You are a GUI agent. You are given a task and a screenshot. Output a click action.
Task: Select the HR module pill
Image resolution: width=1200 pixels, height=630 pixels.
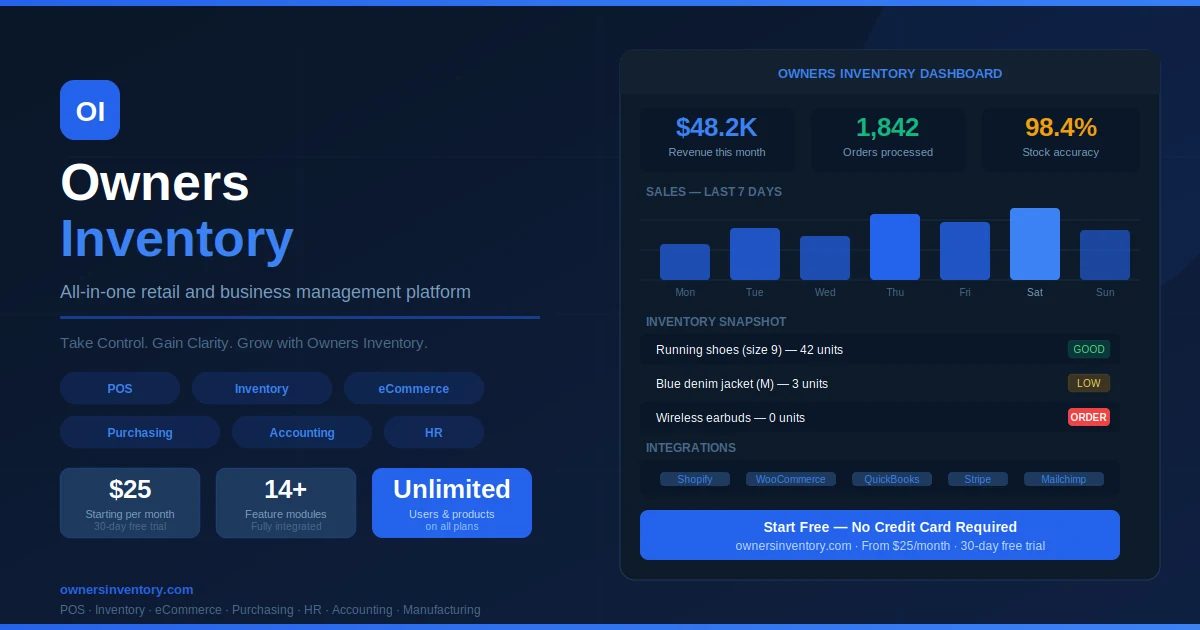pyautogui.click(x=434, y=432)
